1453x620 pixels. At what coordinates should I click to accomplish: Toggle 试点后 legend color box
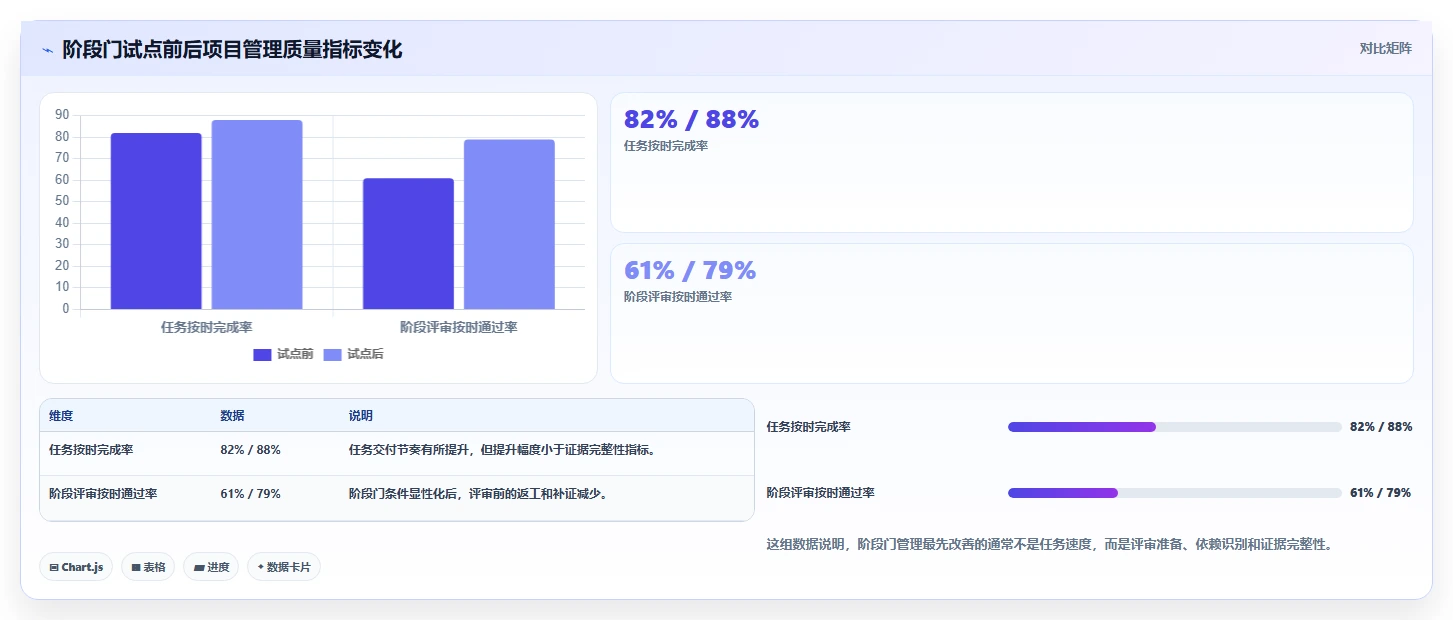pos(332,355)
